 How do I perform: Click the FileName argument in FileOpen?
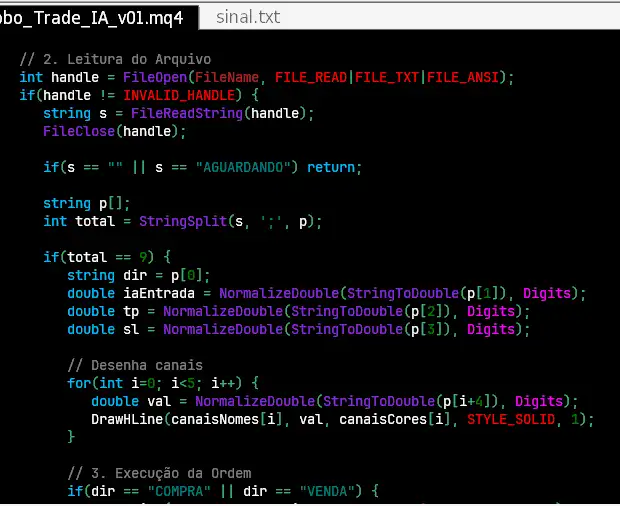pos(227,77)
